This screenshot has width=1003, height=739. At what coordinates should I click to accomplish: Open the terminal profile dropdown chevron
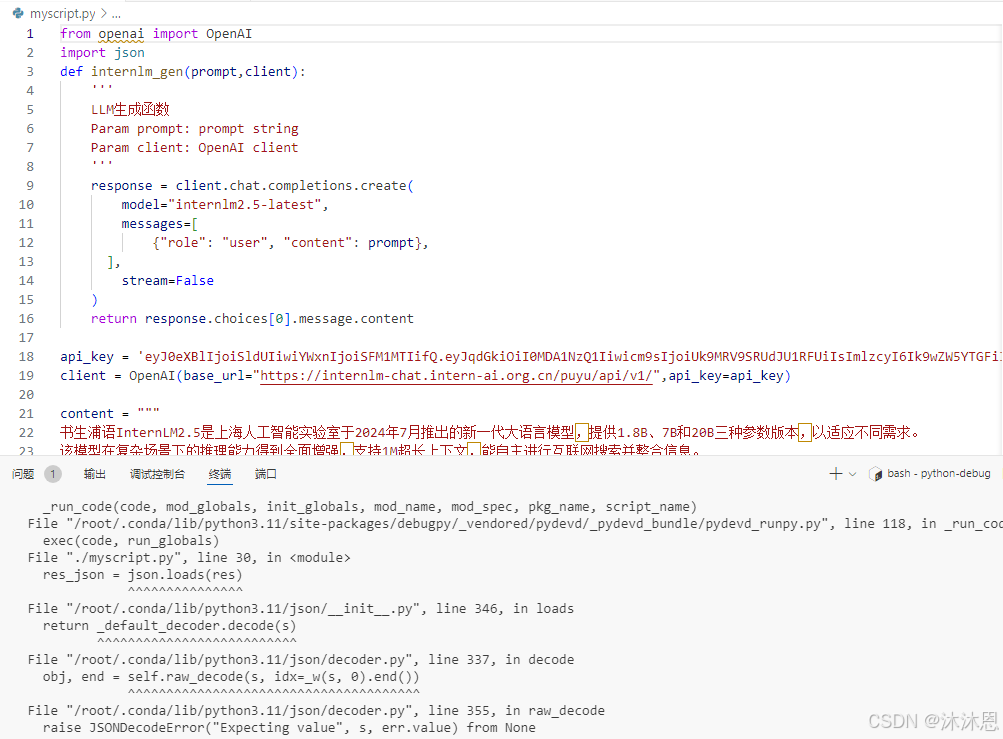point(851,473)
